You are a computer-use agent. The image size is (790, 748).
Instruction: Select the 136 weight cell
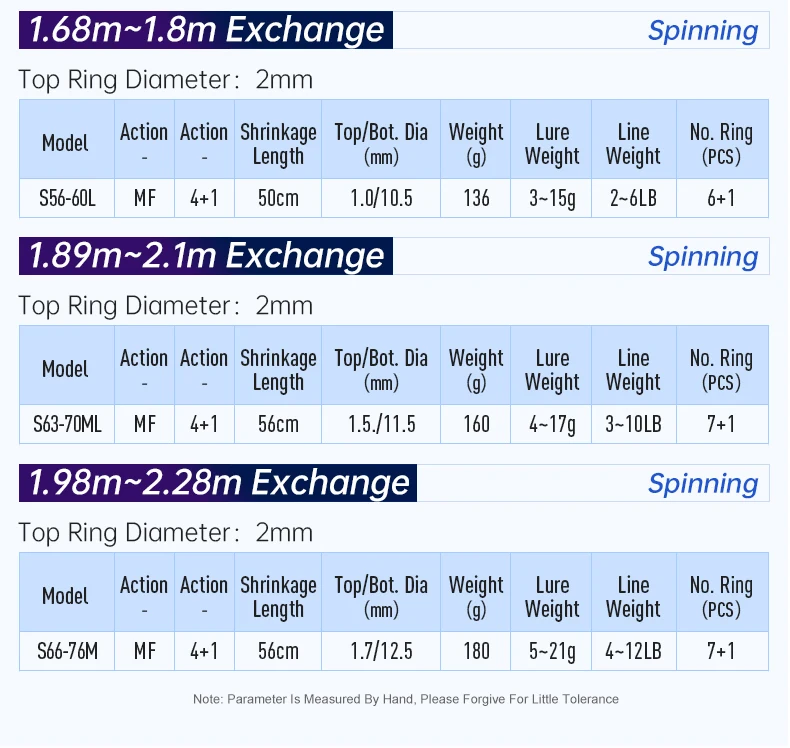(476, 198)
